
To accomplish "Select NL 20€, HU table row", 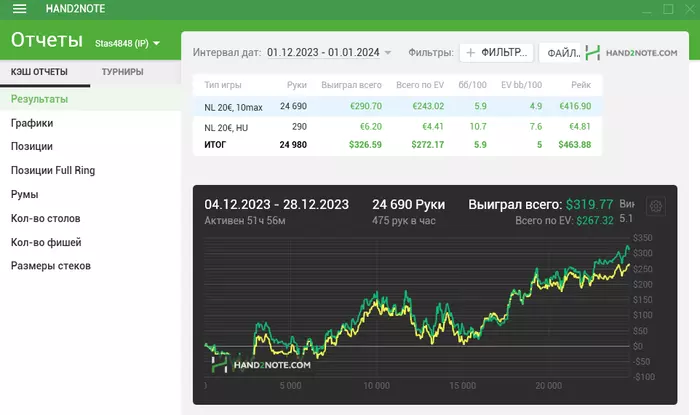I will coord(397,127).
